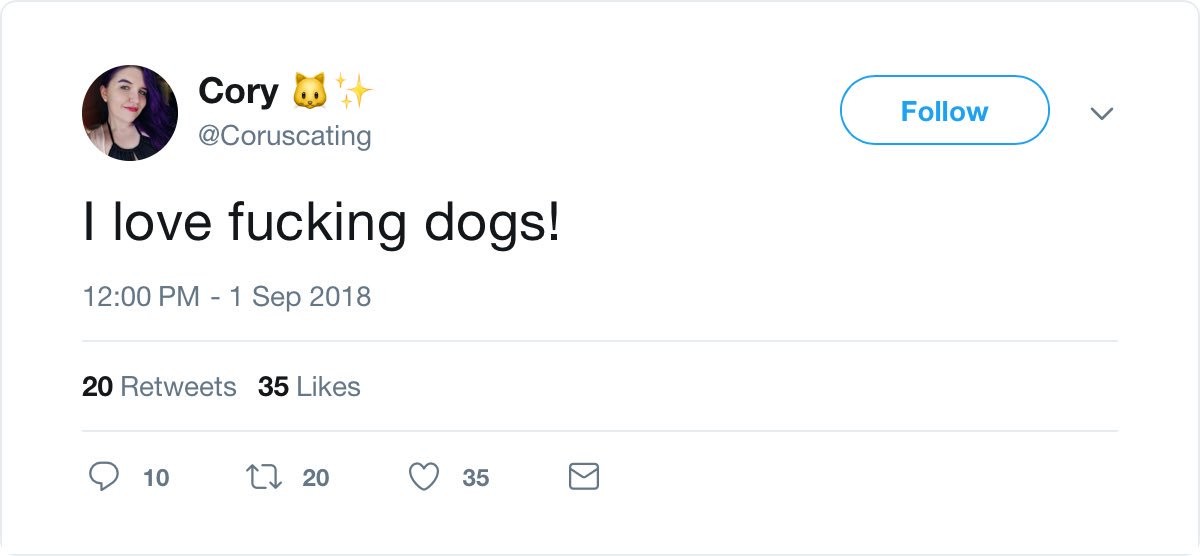The height and width of the screenshot is (556, 1200).
Task: Click the count 20 beside retweet icon
Action: pyautogui.click(x=315, y=478)
